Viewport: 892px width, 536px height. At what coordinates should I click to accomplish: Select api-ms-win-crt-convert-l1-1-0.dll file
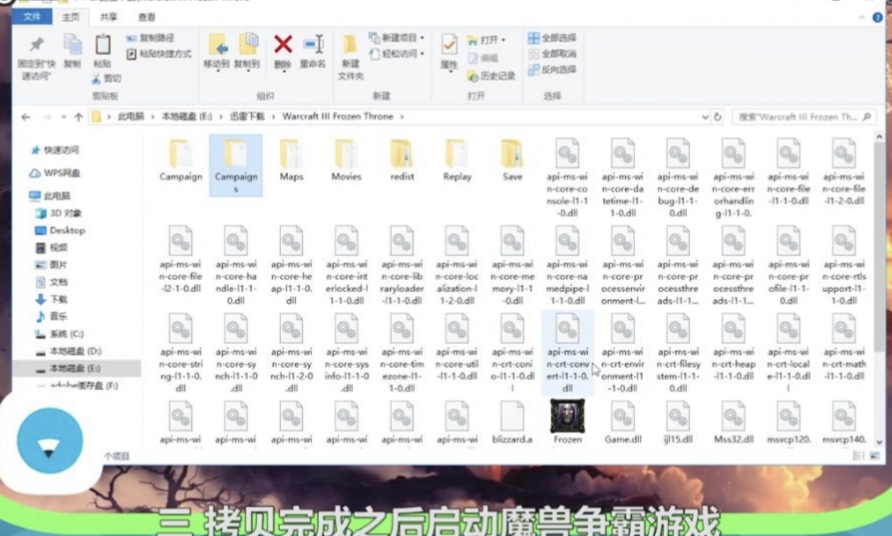pos(567,353)
